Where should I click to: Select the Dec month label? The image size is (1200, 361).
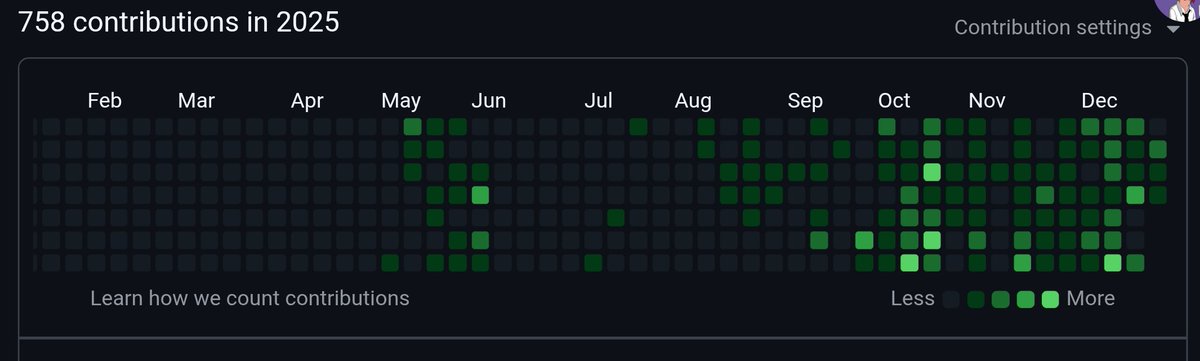1099,101
